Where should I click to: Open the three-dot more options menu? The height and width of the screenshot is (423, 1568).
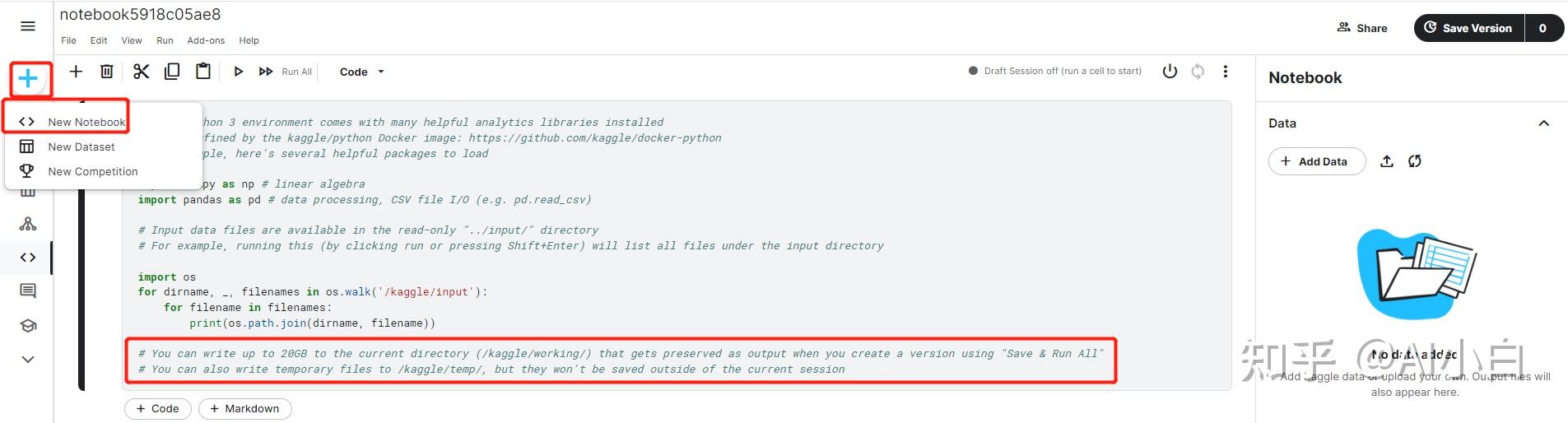click(x=1226, y=72)
